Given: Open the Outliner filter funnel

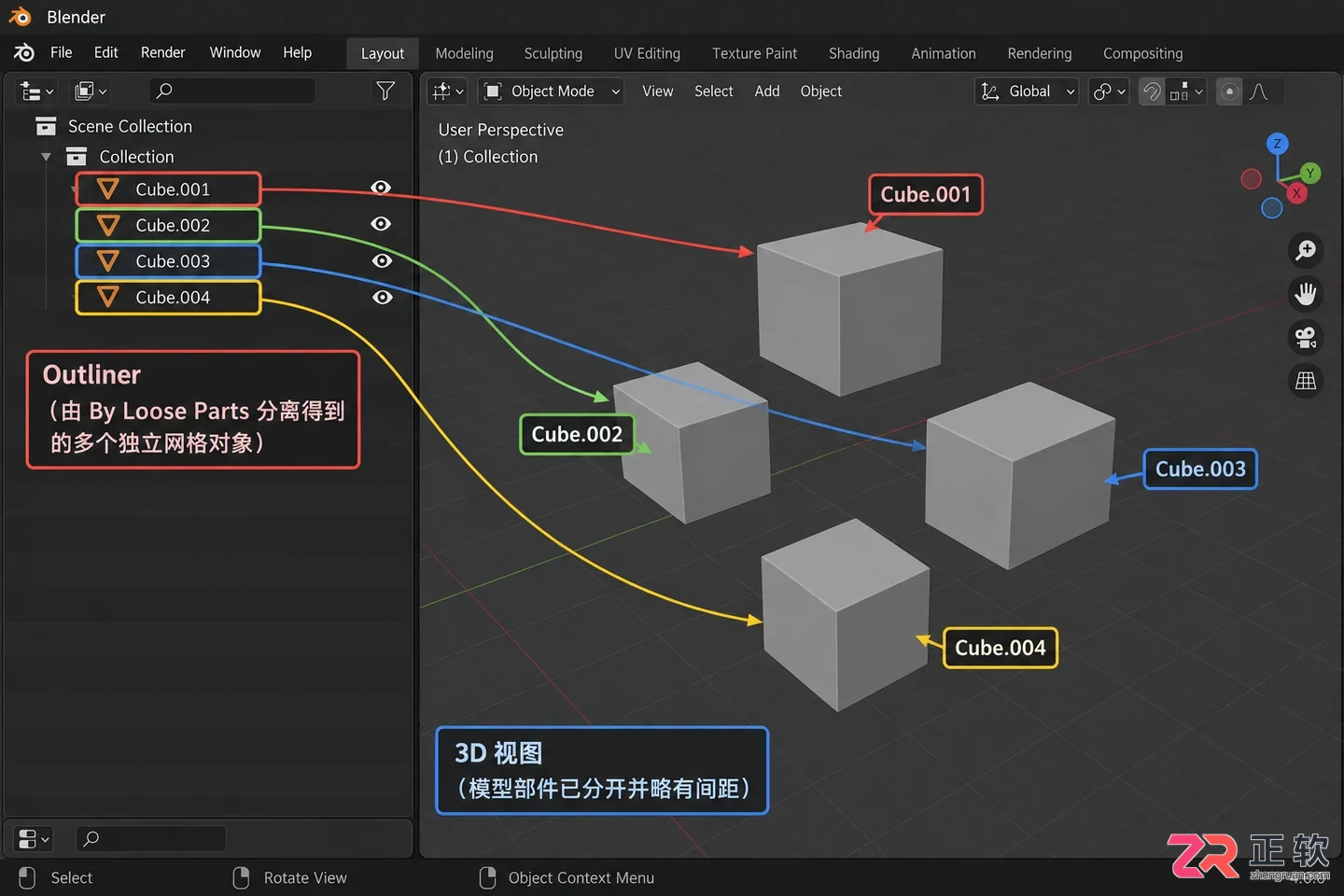Looking at the screenshot, I should [385, 91].
